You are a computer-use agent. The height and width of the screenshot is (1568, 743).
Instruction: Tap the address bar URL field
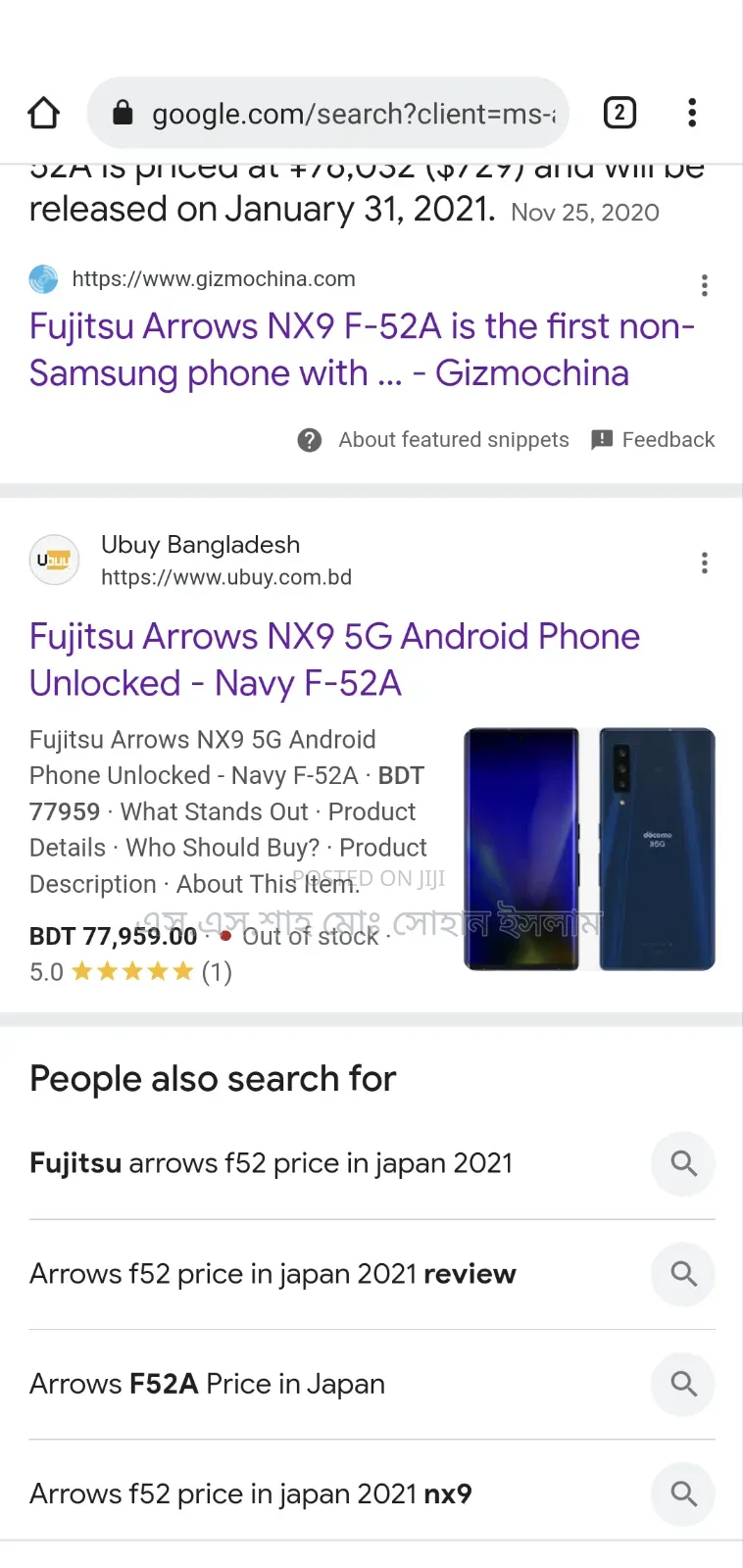tap(353, 114)
